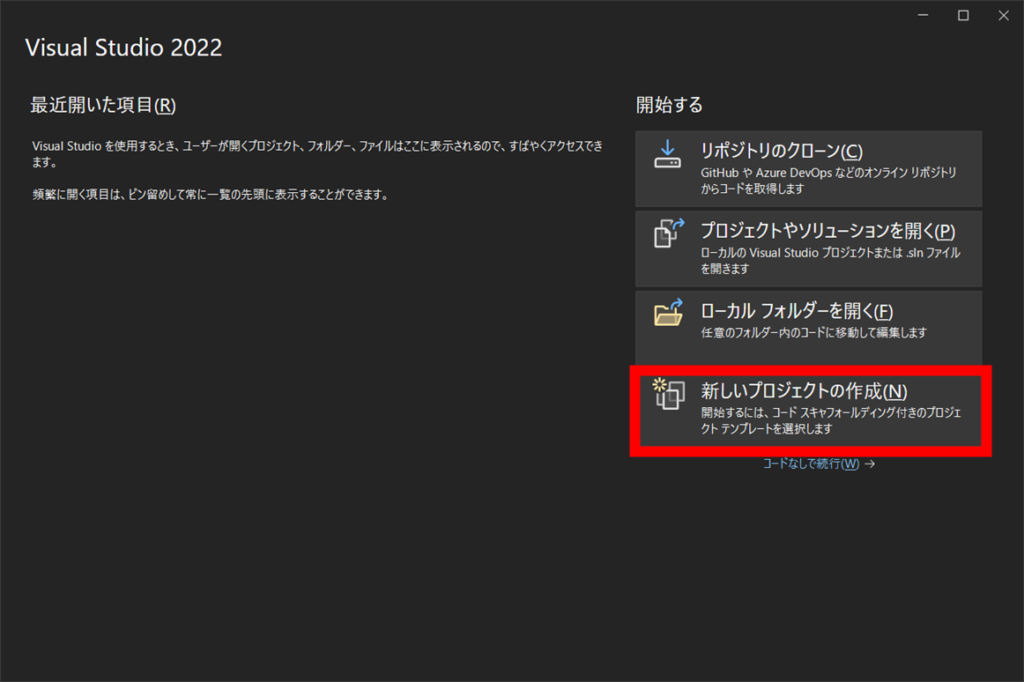This screenshot has height=682, width=1024.
Task: Click the 開始する section heading
Action: click(669, 105)
